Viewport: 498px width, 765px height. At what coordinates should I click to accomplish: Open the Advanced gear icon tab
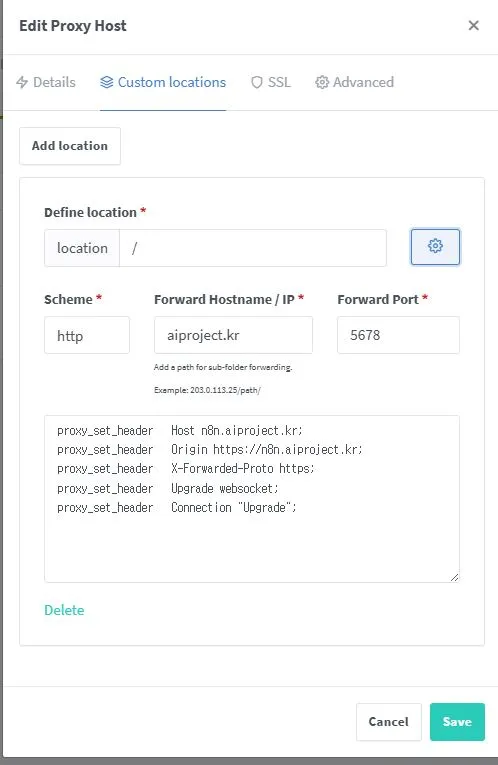click(321, 82)
